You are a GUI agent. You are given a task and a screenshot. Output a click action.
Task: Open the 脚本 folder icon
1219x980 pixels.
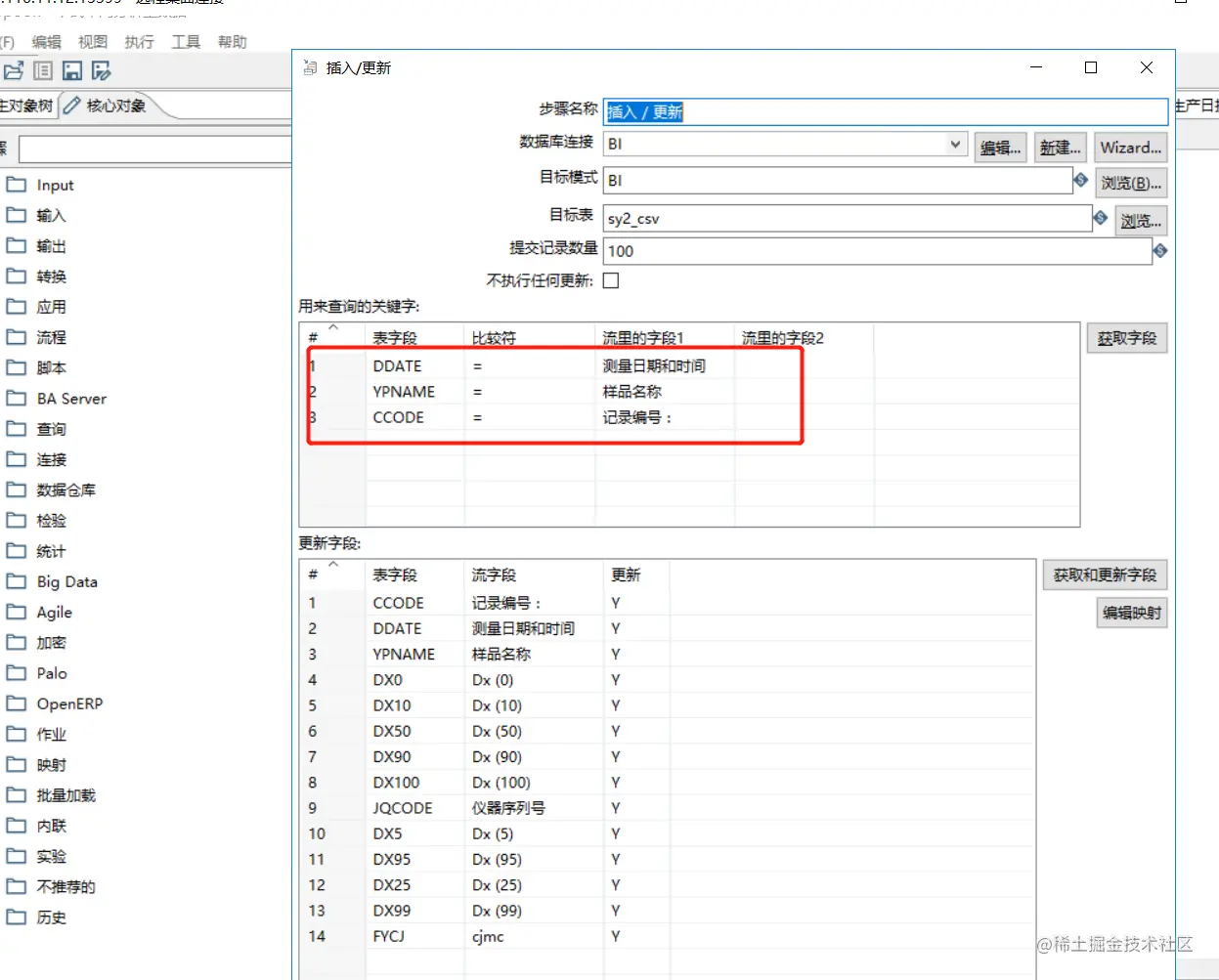tap(16, 367)
